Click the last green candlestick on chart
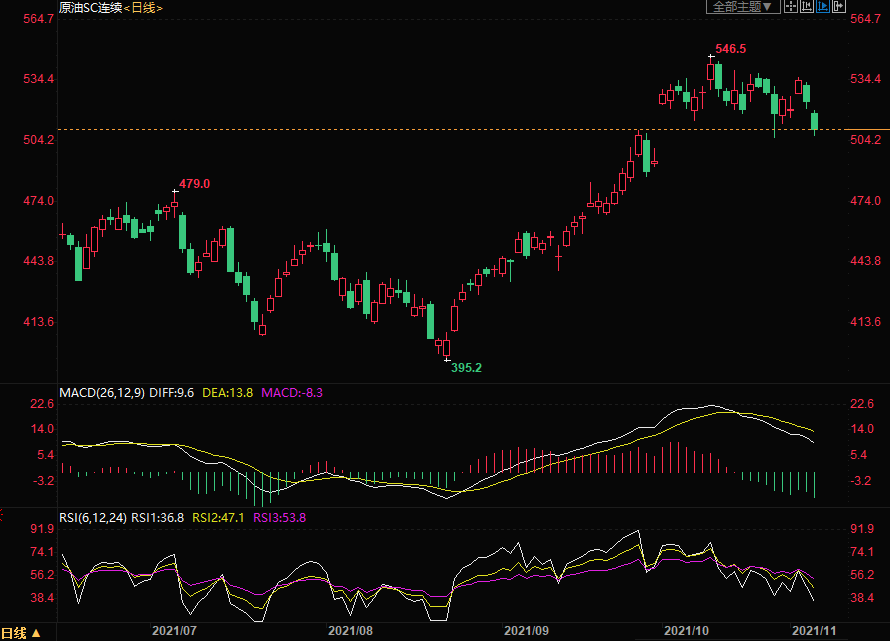 (815, 122)
